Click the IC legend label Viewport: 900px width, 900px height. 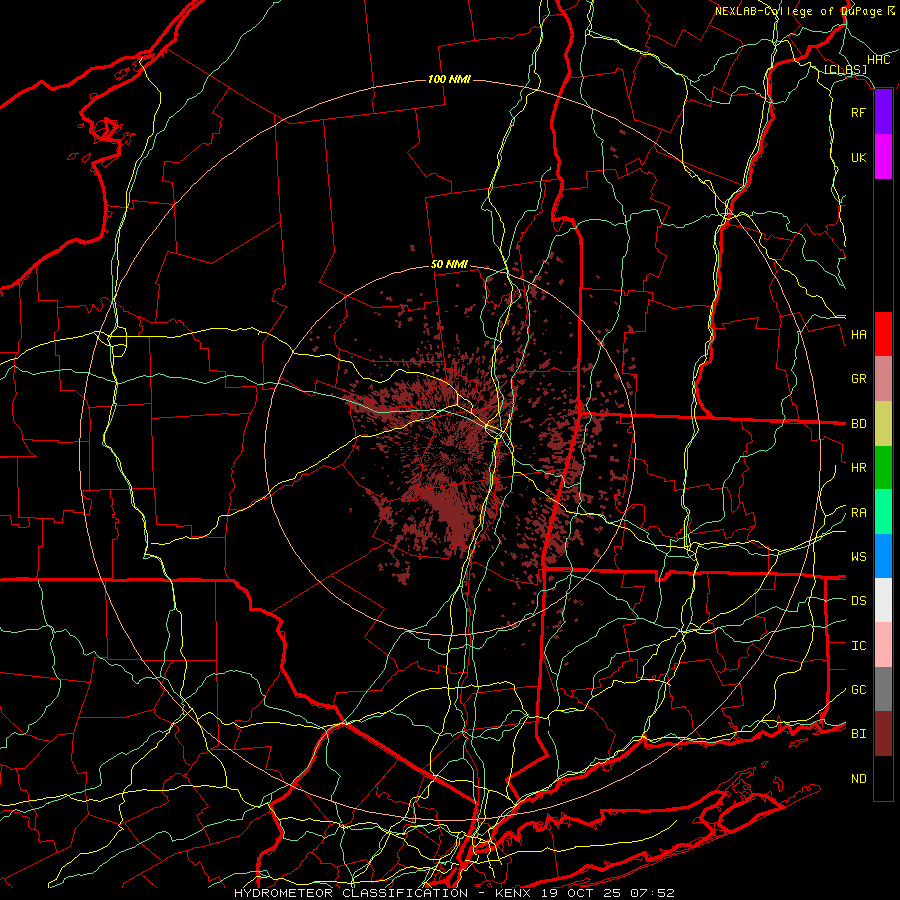coord(858,646)
